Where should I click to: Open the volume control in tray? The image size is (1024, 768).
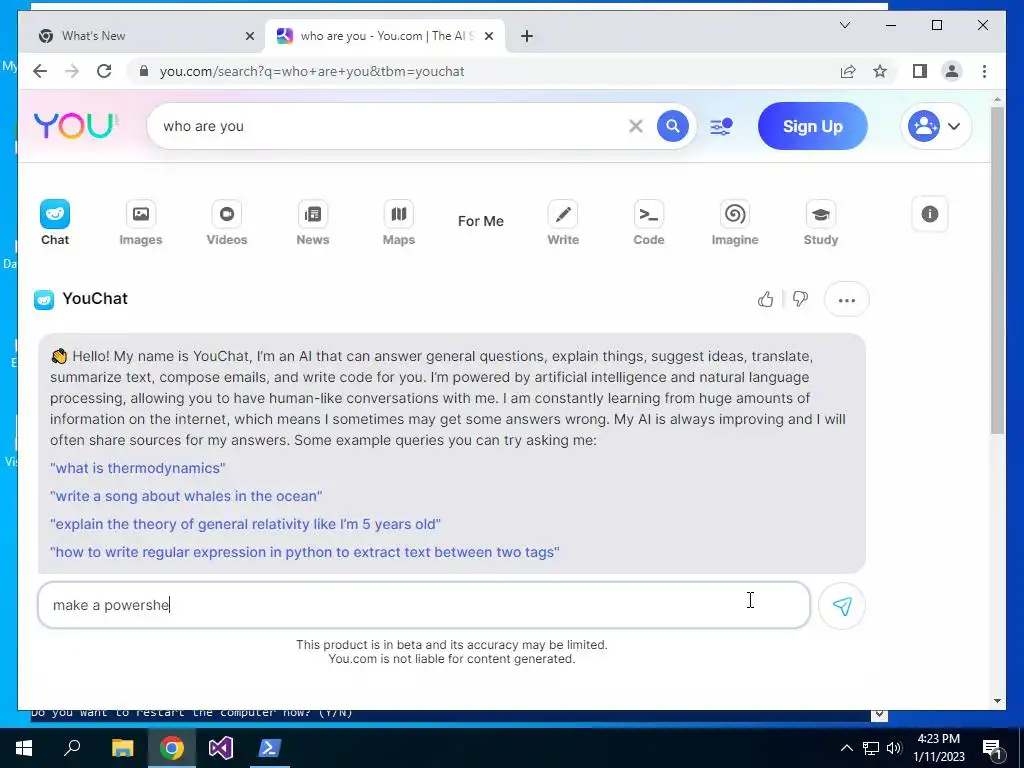[894, 748]
